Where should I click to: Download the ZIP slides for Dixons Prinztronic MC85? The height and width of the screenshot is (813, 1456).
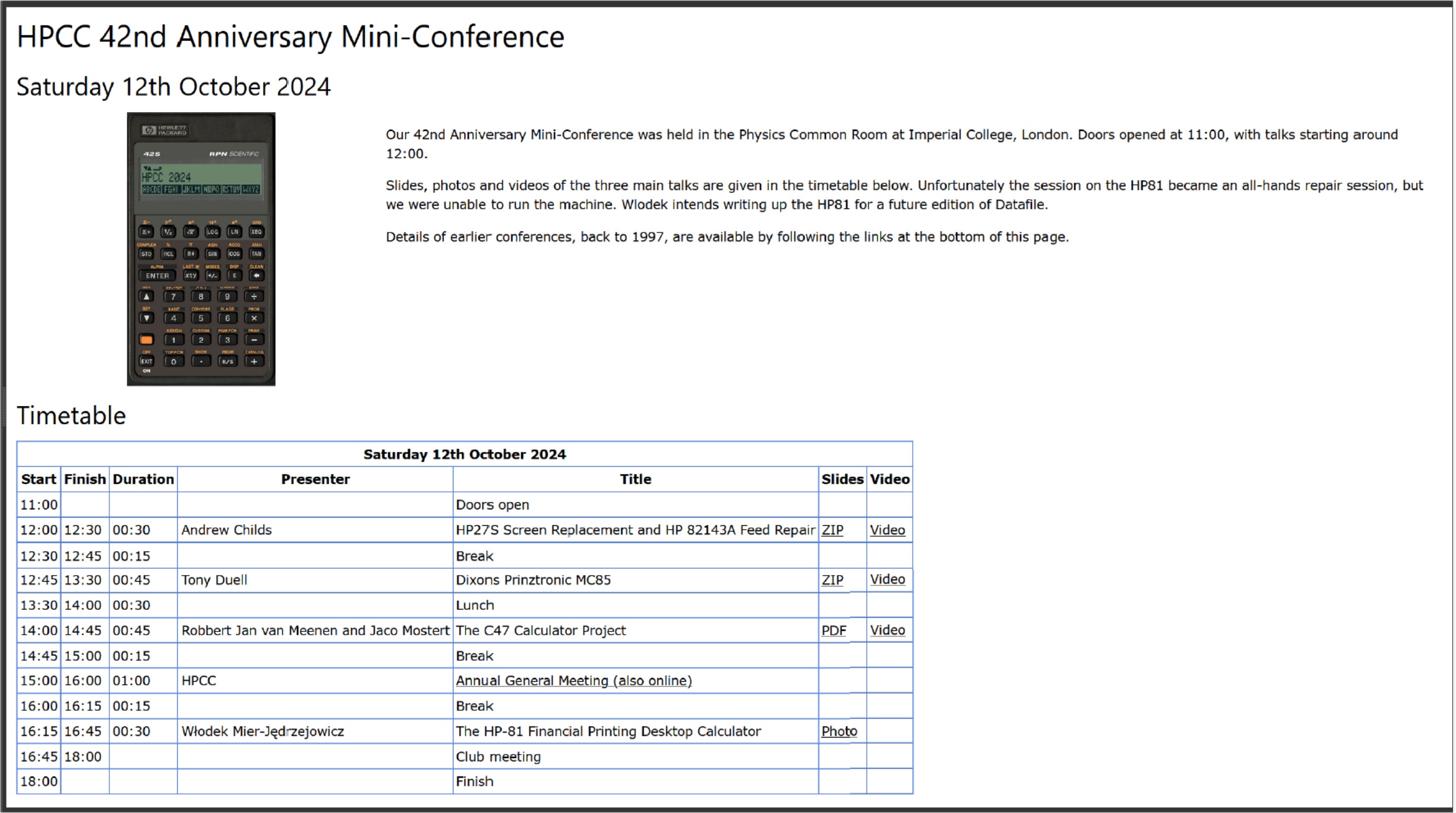(831, 580)
